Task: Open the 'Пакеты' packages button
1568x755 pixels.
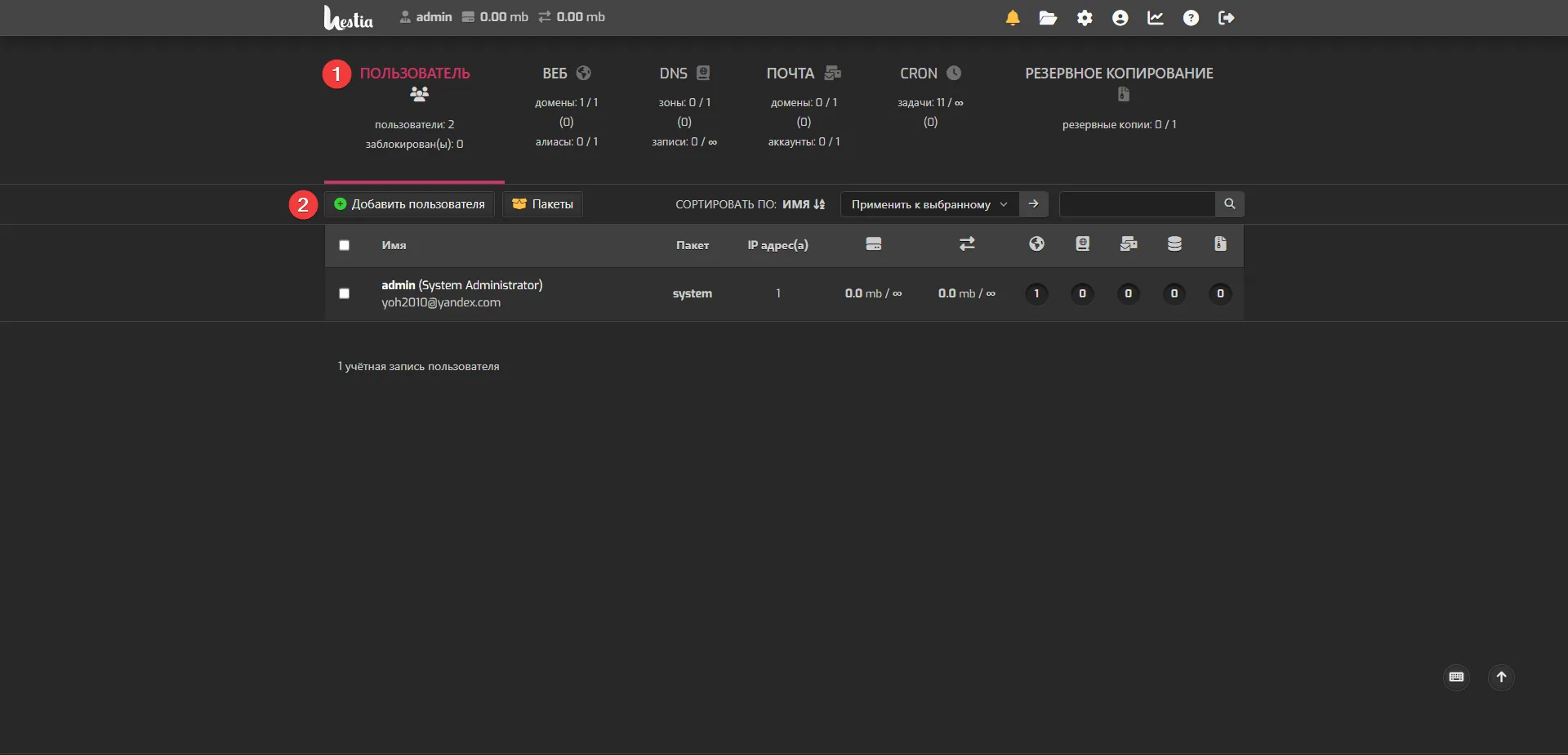Action: pos(542,204)
